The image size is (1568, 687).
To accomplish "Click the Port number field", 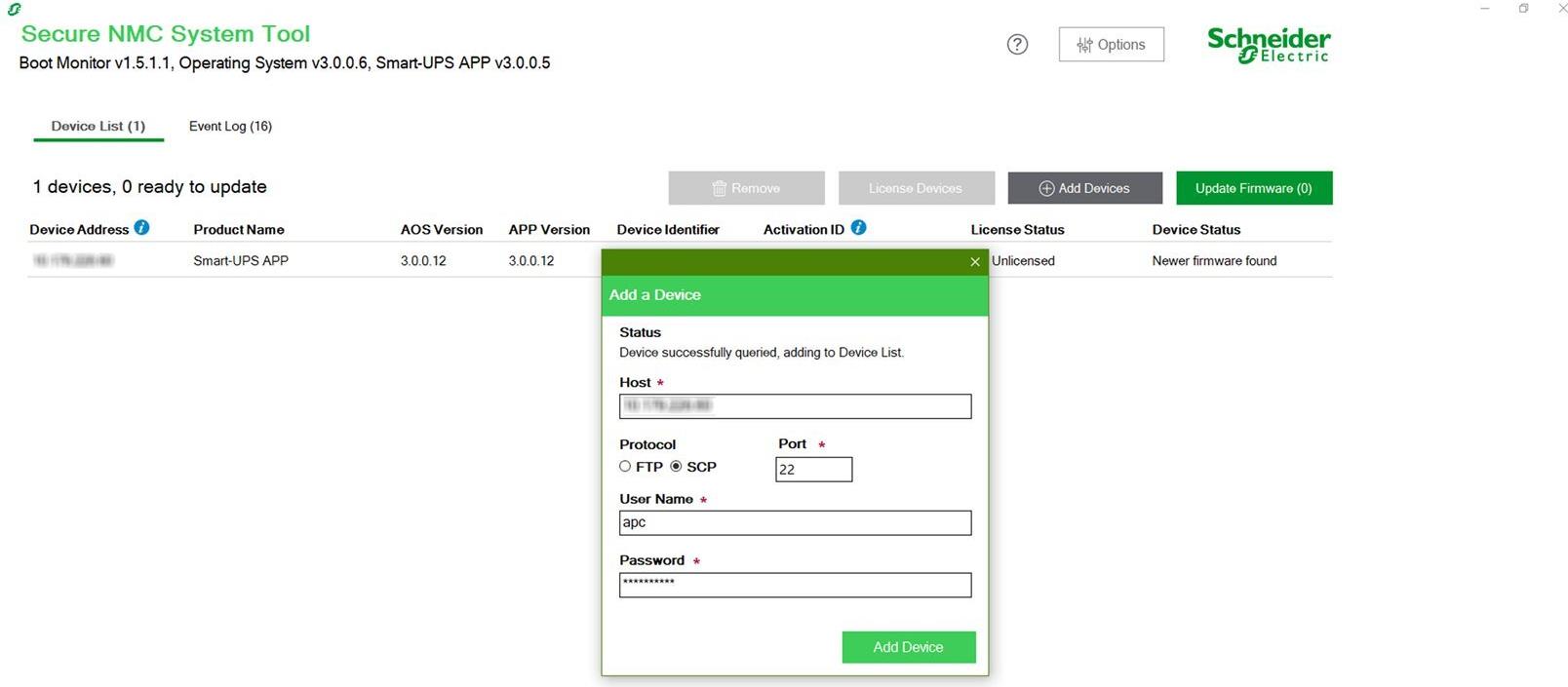I will coord(813,470).
